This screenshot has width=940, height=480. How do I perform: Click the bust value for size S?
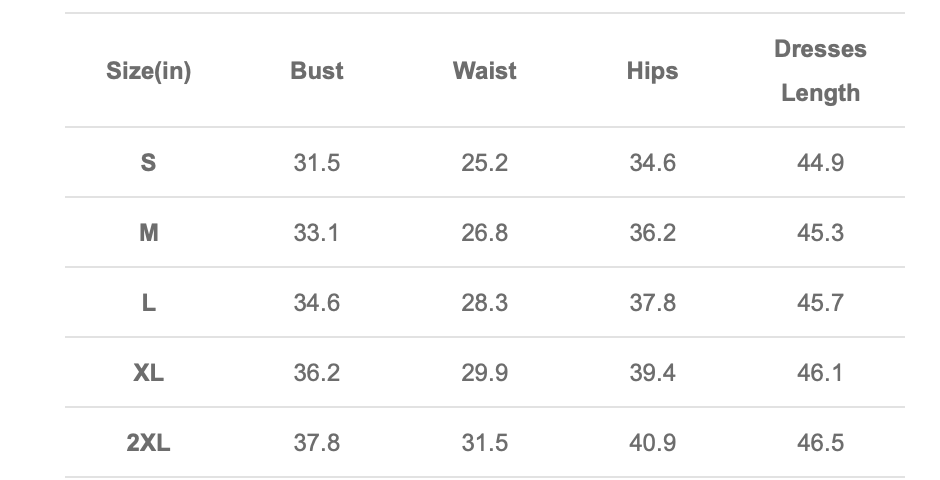click(317, 162)
